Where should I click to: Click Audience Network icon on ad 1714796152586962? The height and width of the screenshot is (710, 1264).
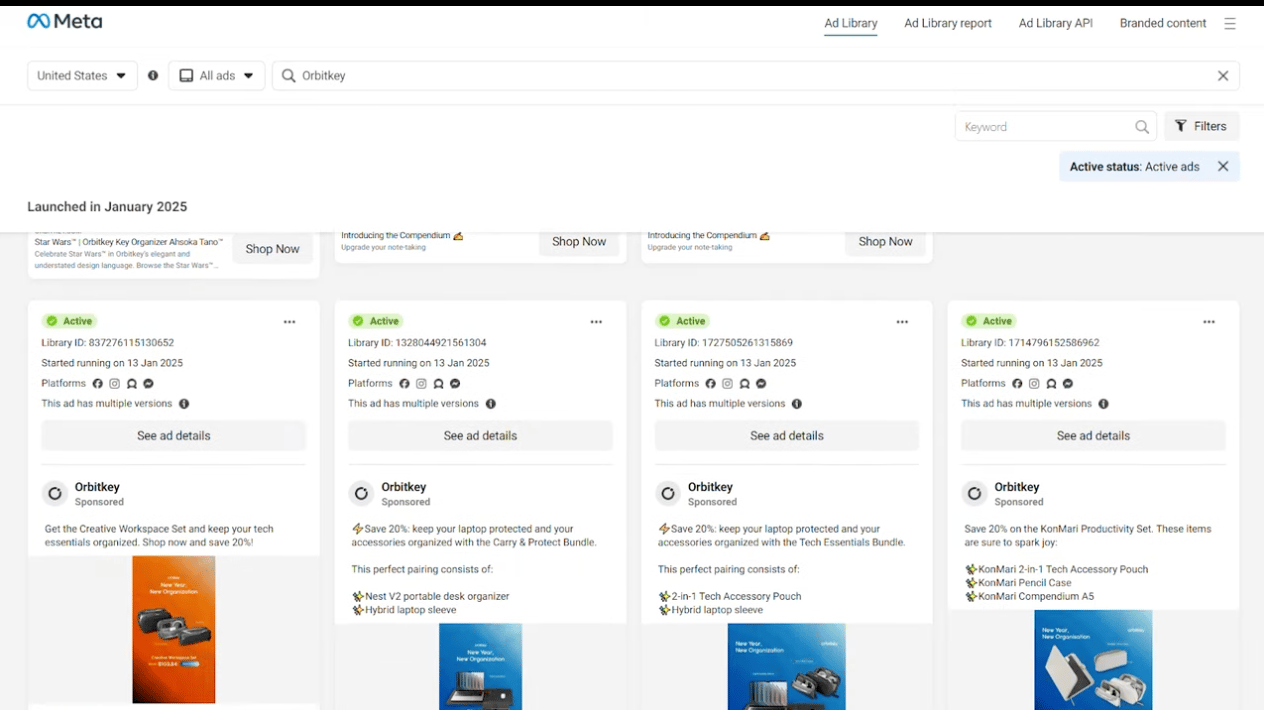coord(1051,384)
